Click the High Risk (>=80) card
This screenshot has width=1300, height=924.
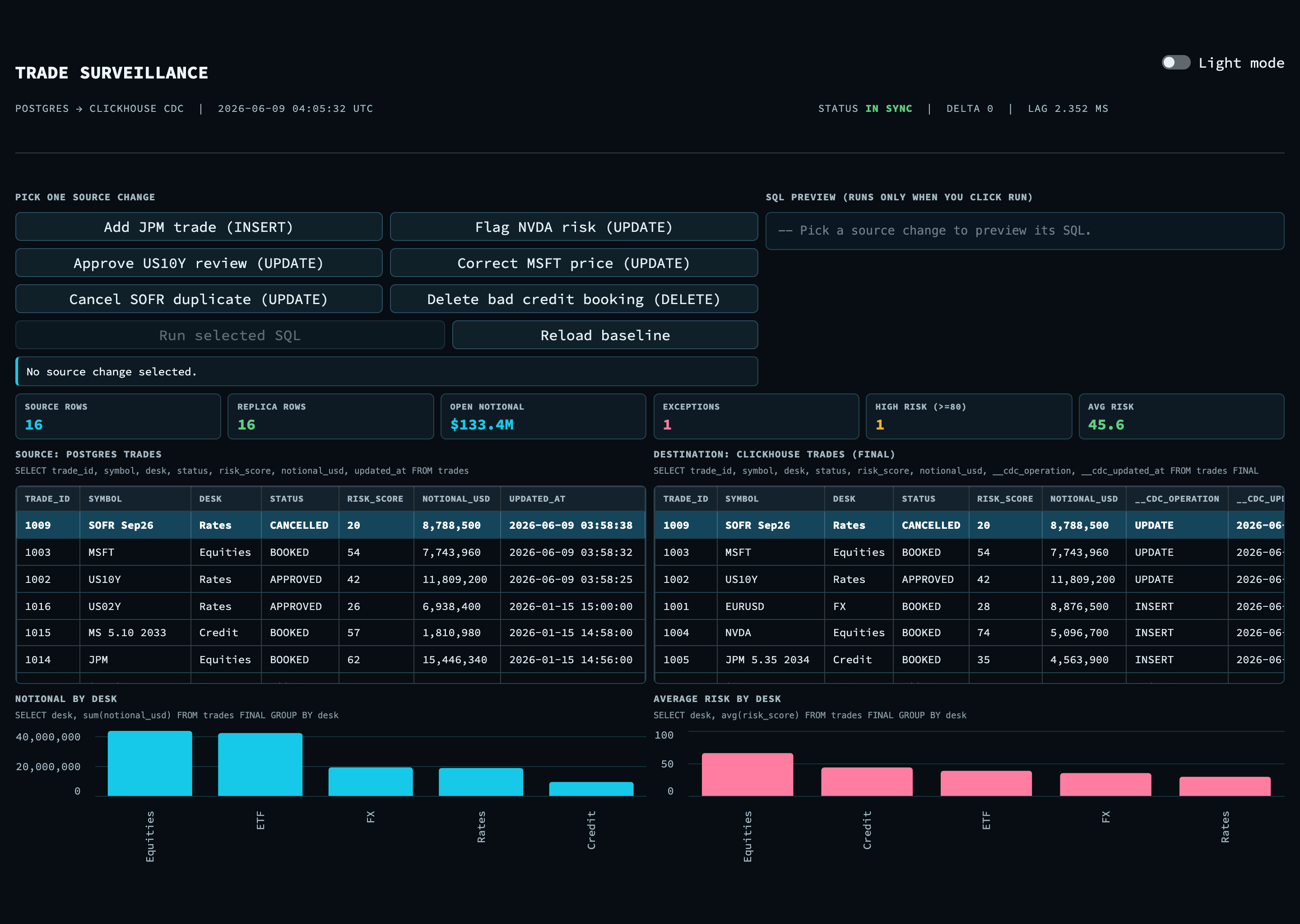click(x=969, y=416)
